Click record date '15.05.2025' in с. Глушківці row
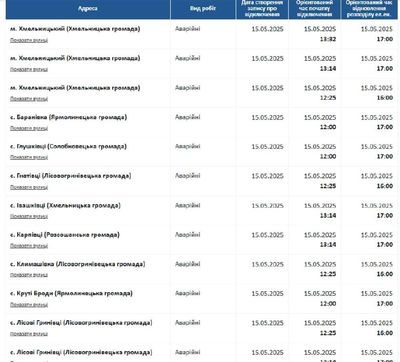This screenshot has height=362, width=400. pos(267,147)
